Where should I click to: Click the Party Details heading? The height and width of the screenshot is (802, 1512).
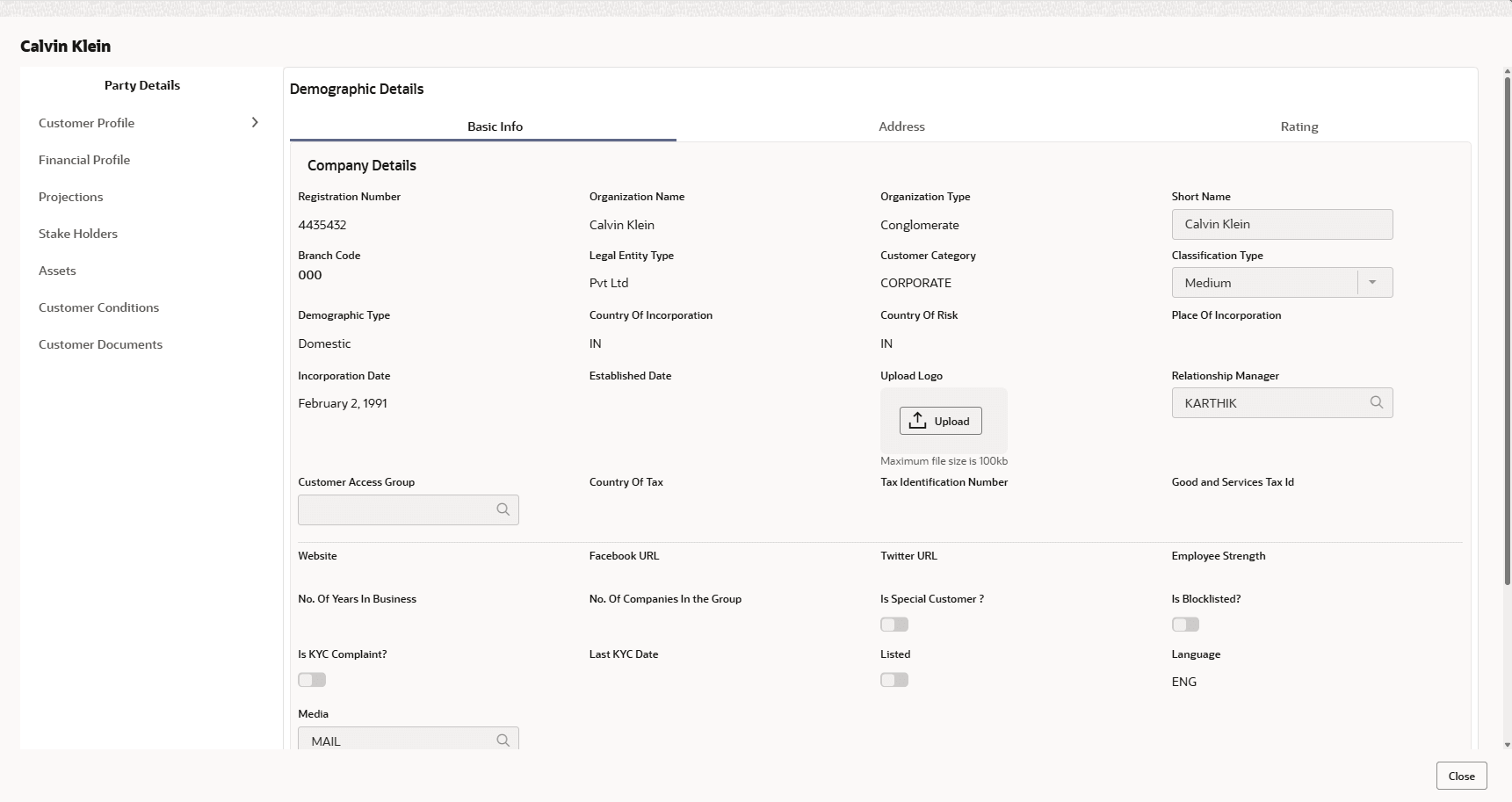142,85
